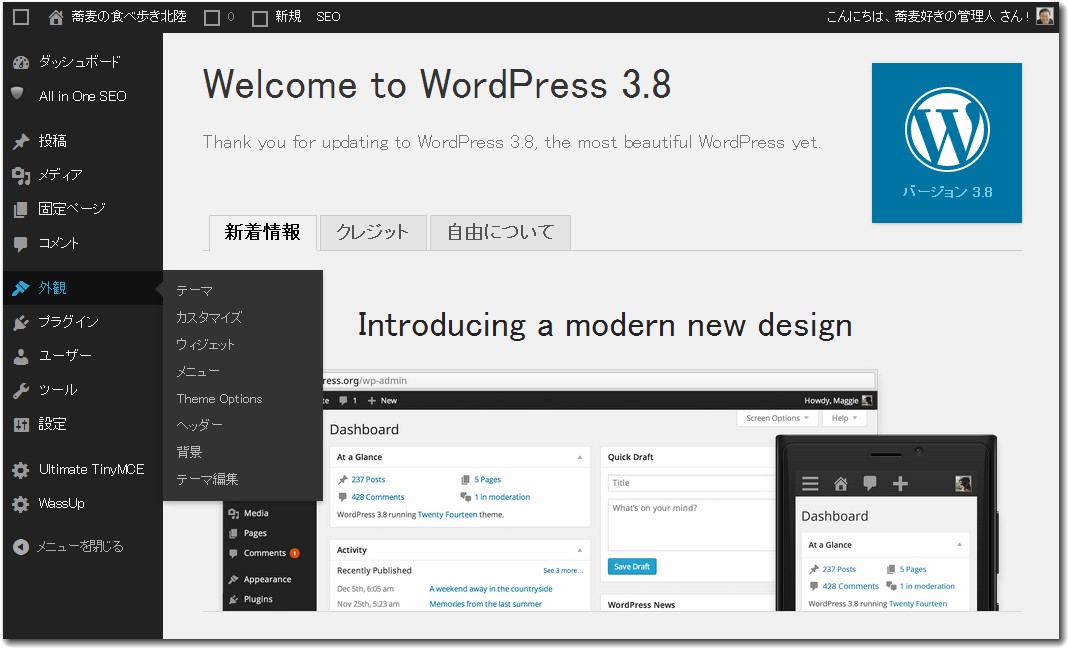Click the 固定ページ pages icon
The image size is (1068, 648).
(22, 208)
